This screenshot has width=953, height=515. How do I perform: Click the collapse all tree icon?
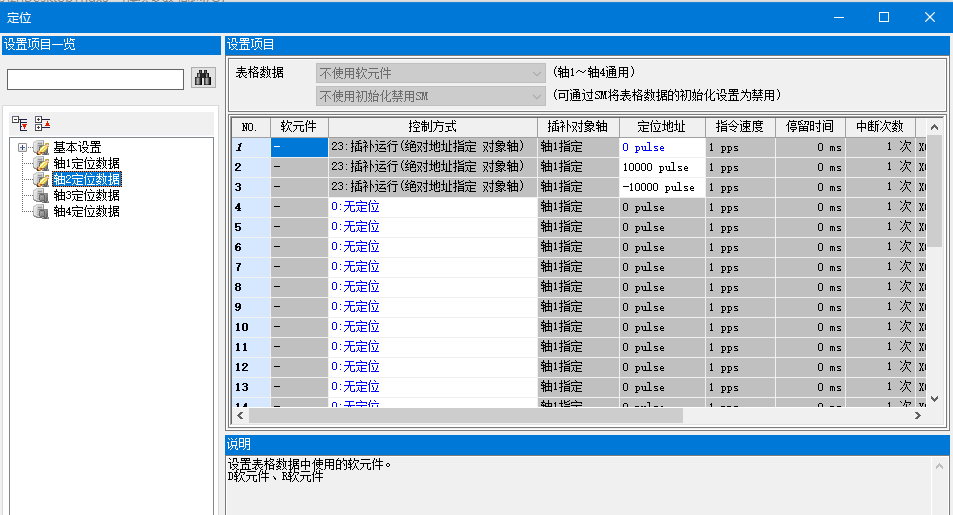42,123
